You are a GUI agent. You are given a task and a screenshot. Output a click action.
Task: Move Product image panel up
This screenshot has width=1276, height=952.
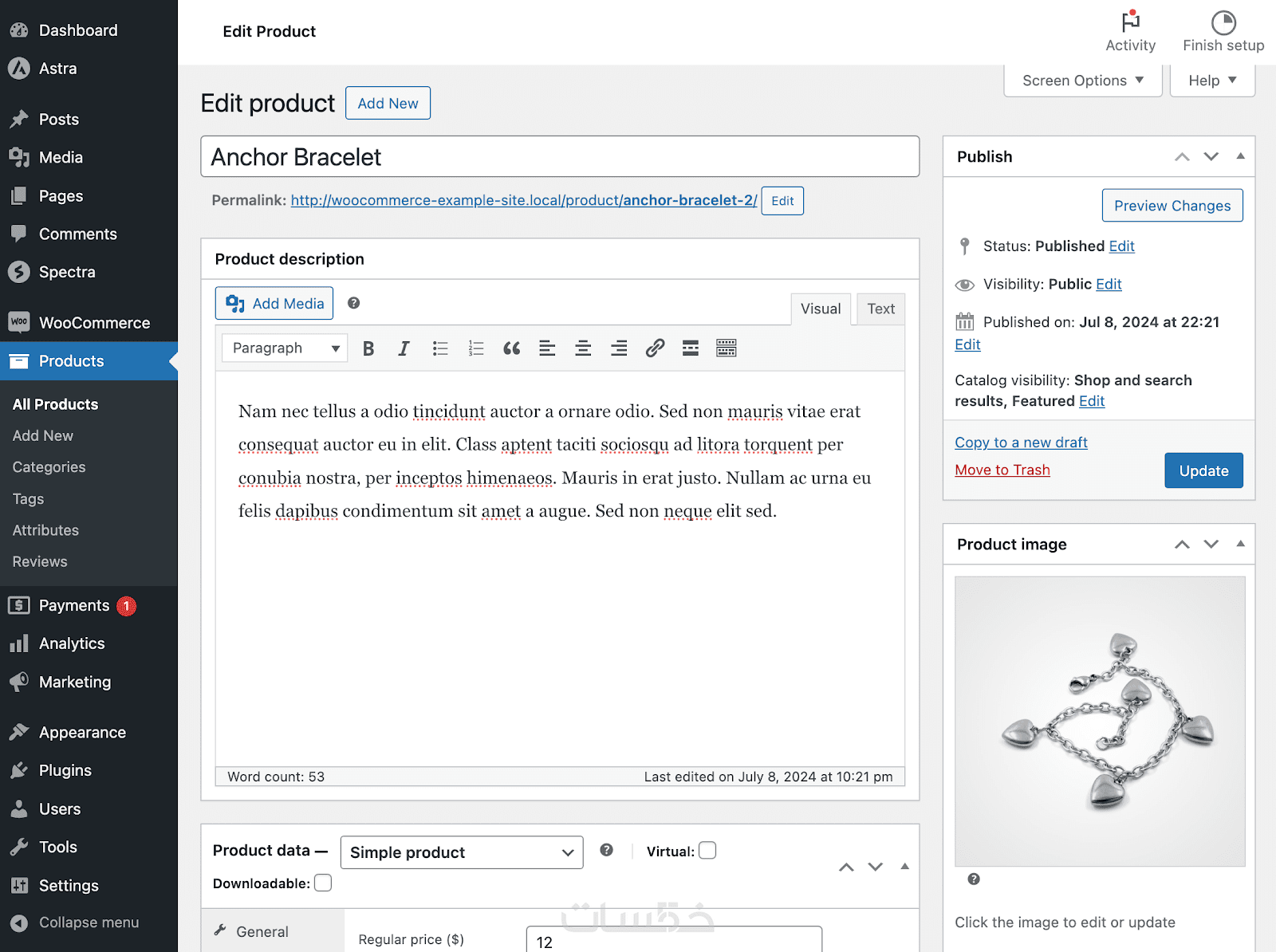point(1182,544)
